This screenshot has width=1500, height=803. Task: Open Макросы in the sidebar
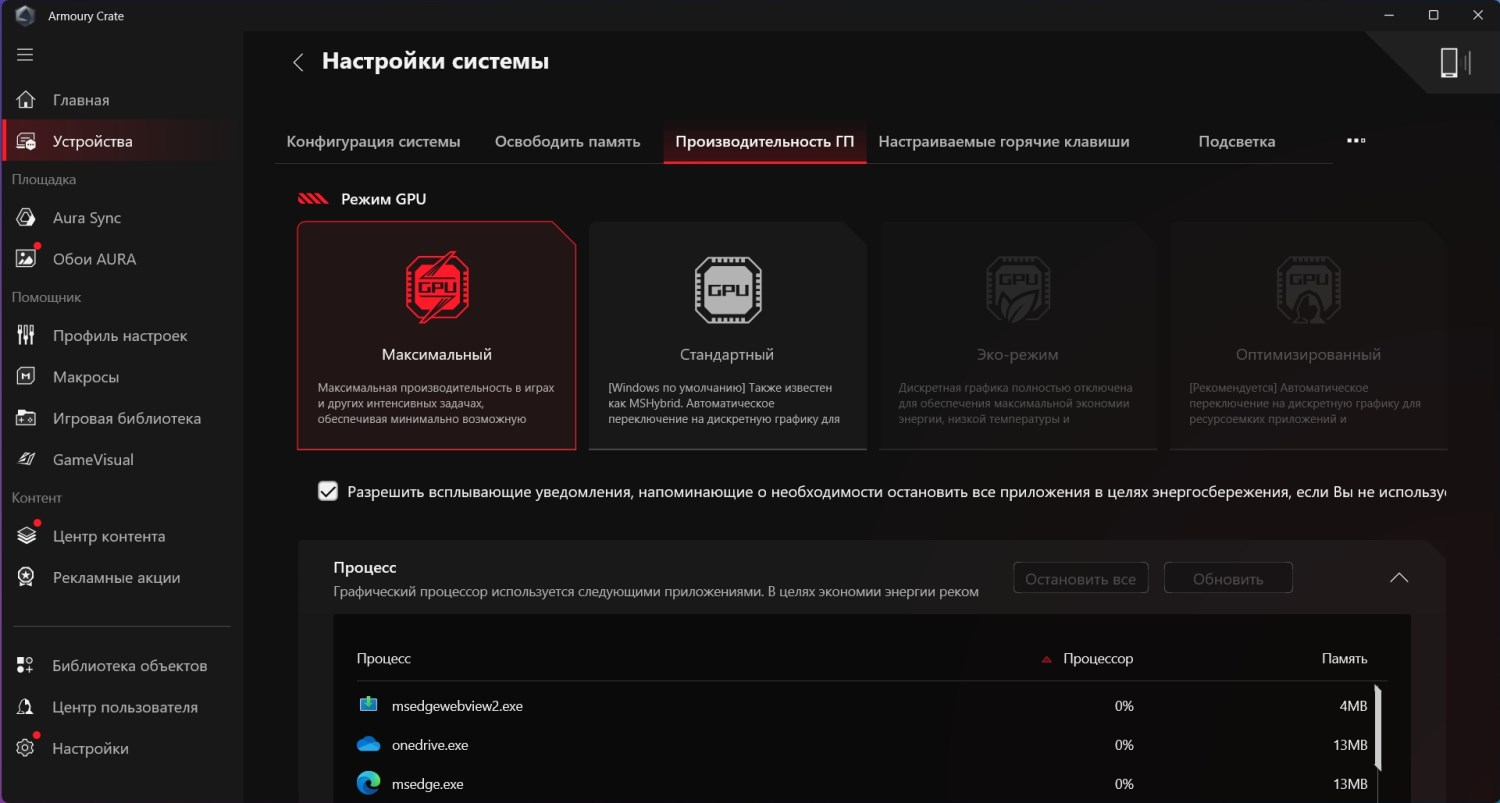122,377
